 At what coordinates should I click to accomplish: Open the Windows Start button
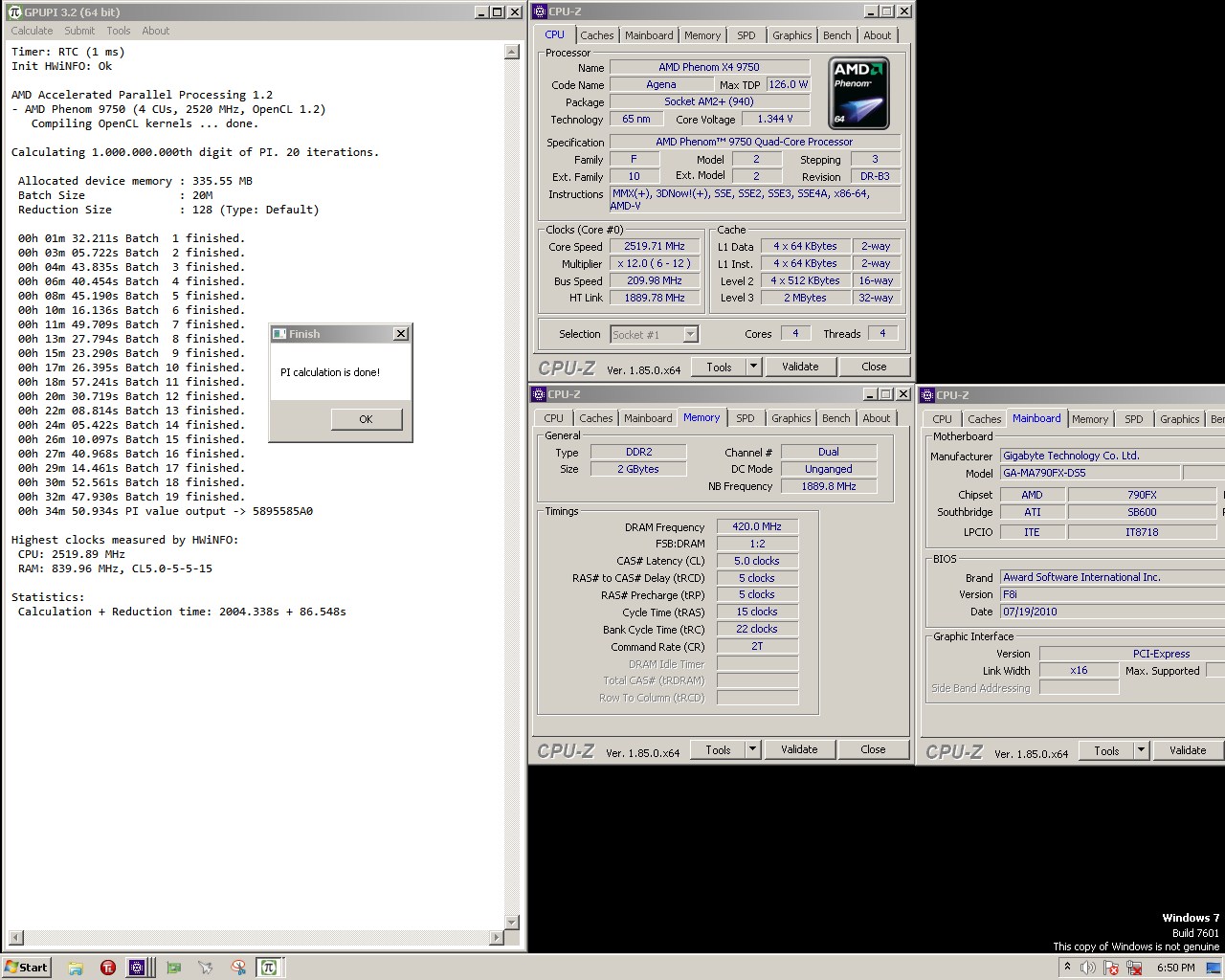click(x=27, y=967)
